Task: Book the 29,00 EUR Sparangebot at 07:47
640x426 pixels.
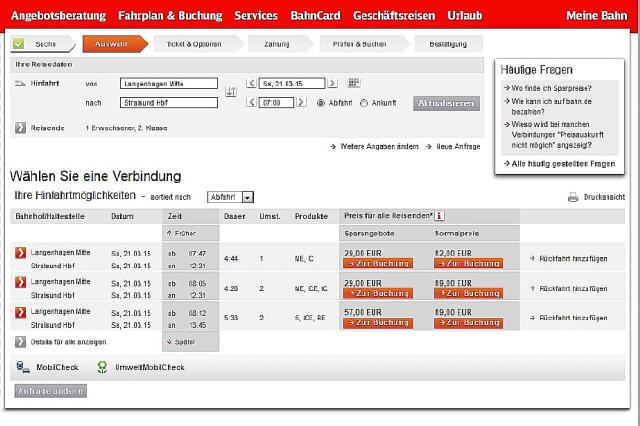Action: coord(378,263)
